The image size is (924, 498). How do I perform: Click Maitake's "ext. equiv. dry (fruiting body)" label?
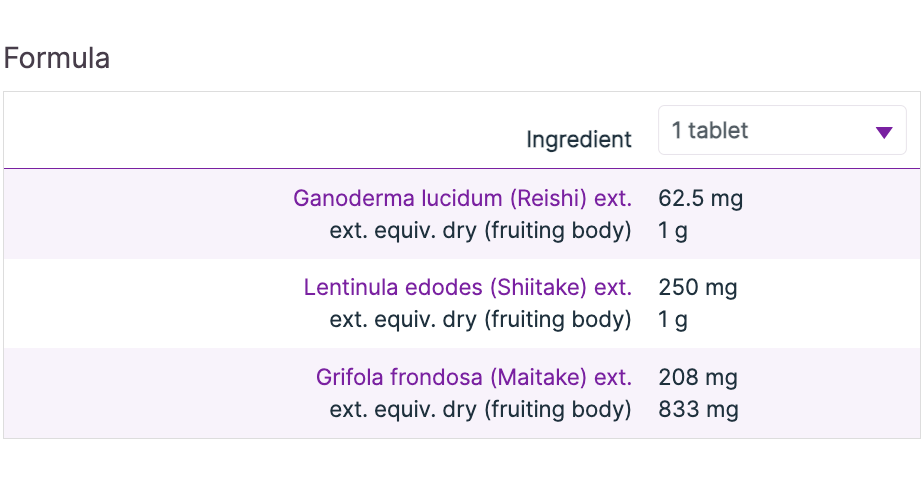point(480,409)
